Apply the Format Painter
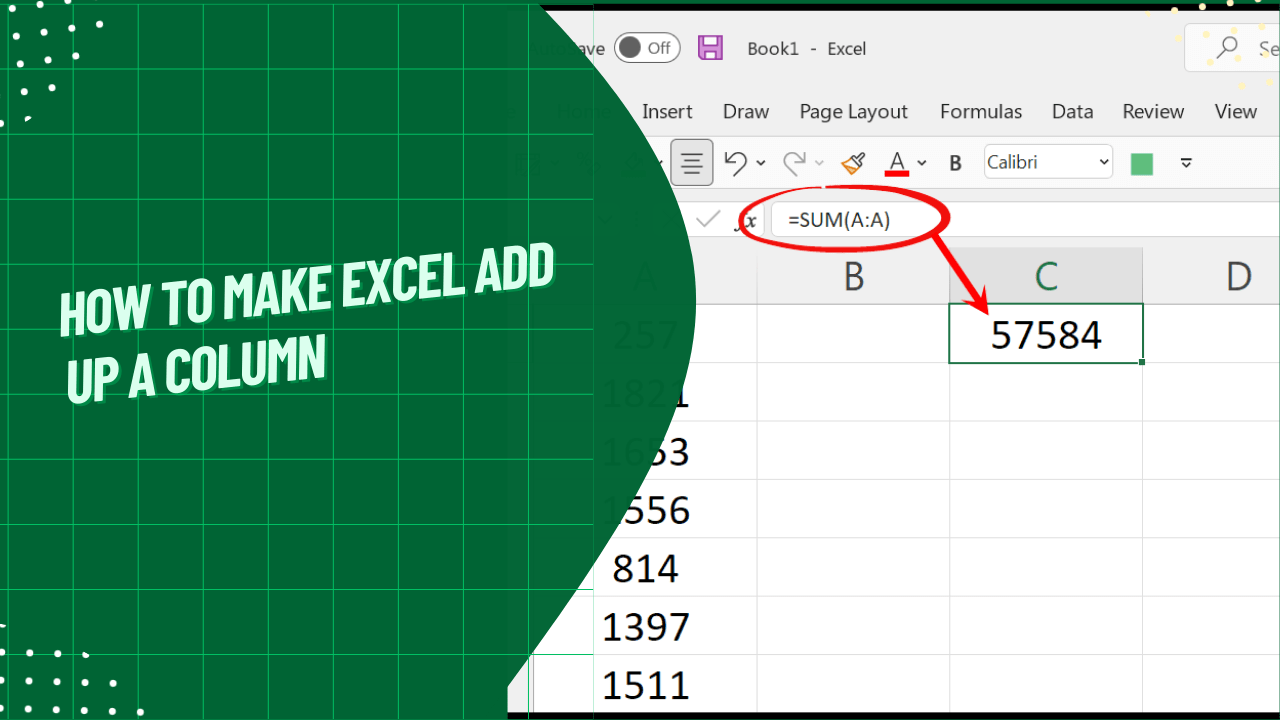Screen dimensions: 1280x720 tap(852, 162)
